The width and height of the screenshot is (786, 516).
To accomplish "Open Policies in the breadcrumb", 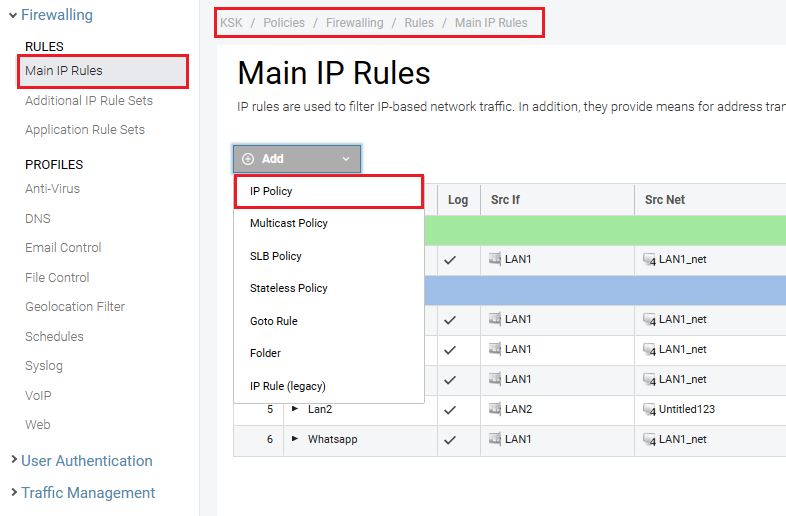I will pyautogui.click(x=284, y=22).
